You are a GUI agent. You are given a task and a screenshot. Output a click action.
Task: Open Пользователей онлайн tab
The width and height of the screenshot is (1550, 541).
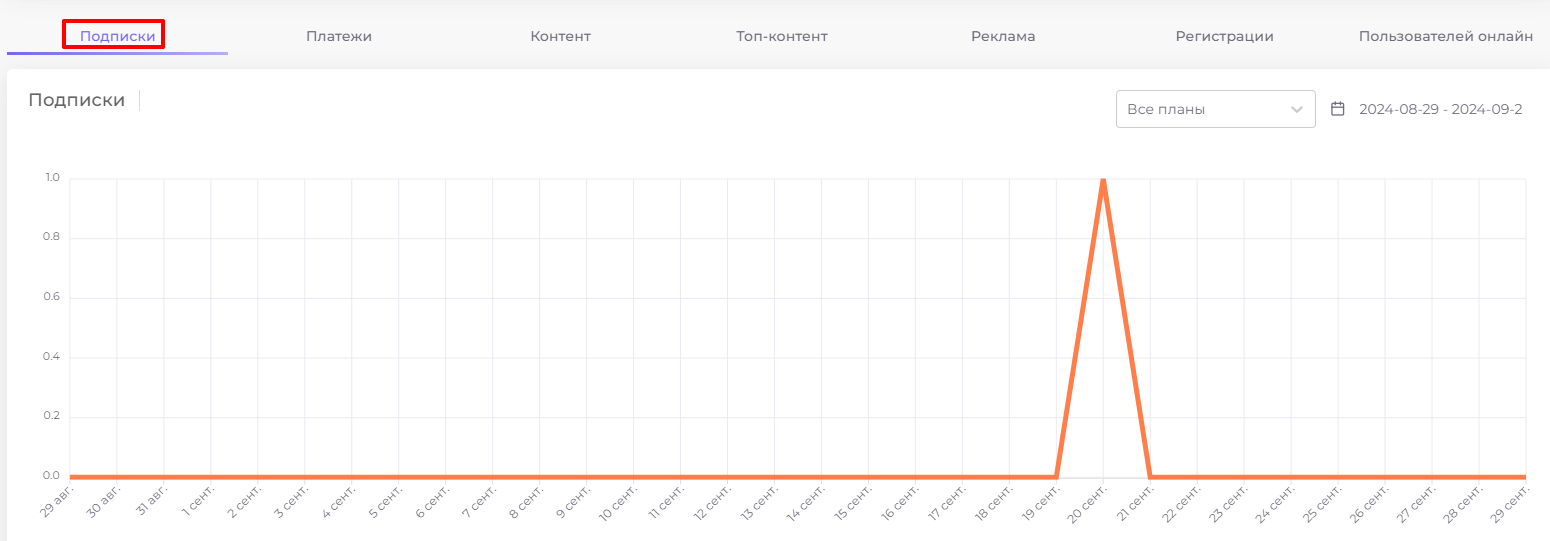click(x=1445, y=36)
